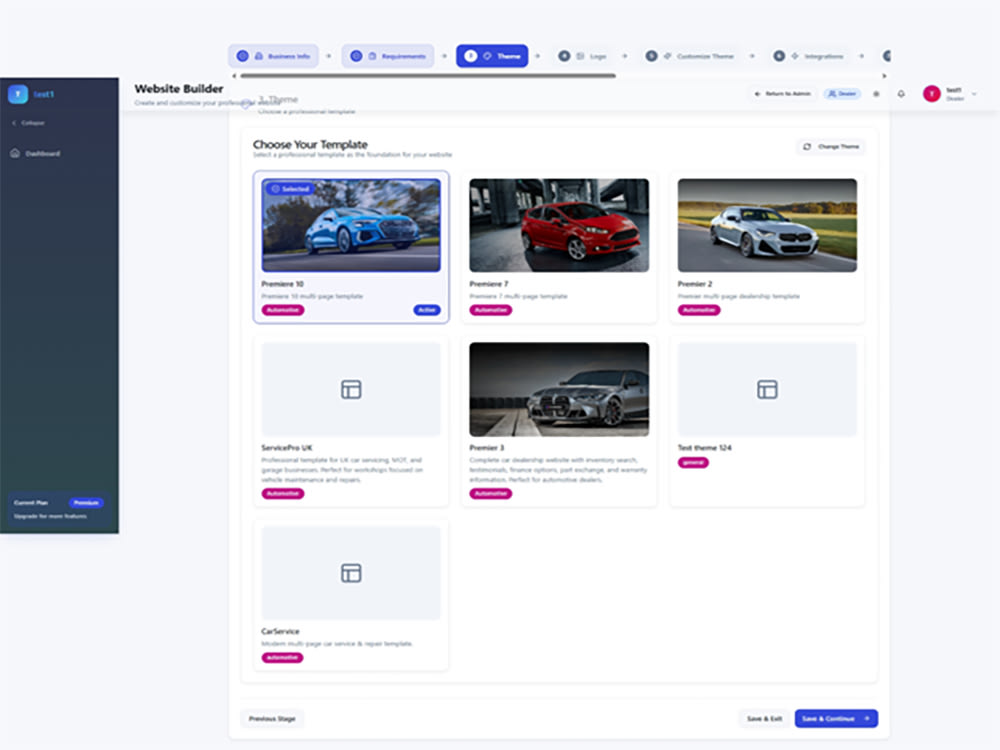
Task: Click the layout icon in Test theme 124 card
Action: click(x=767, y=390)
